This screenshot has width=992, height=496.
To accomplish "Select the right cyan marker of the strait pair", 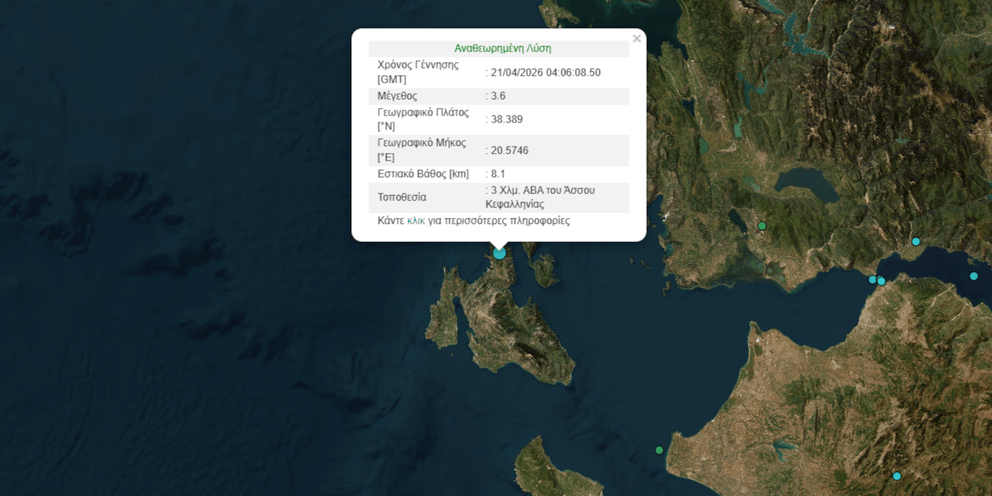I will [x=881, y=281].
